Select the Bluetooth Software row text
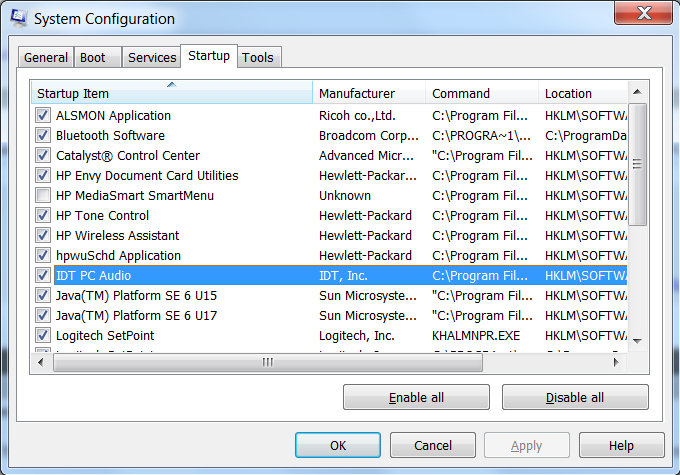The image size is (680, 475). point(110,135)
